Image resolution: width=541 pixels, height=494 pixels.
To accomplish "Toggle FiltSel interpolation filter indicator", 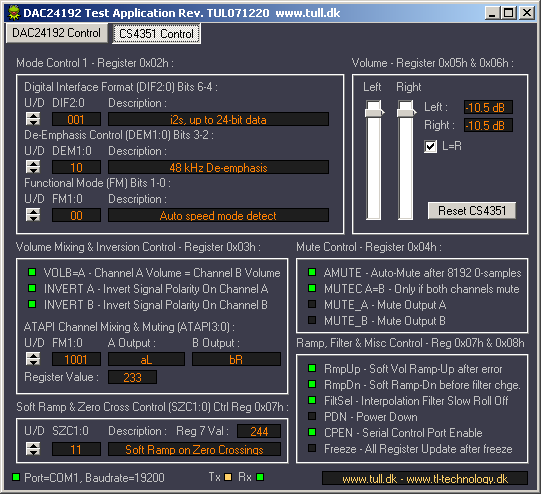I will [x=312, y=400].
